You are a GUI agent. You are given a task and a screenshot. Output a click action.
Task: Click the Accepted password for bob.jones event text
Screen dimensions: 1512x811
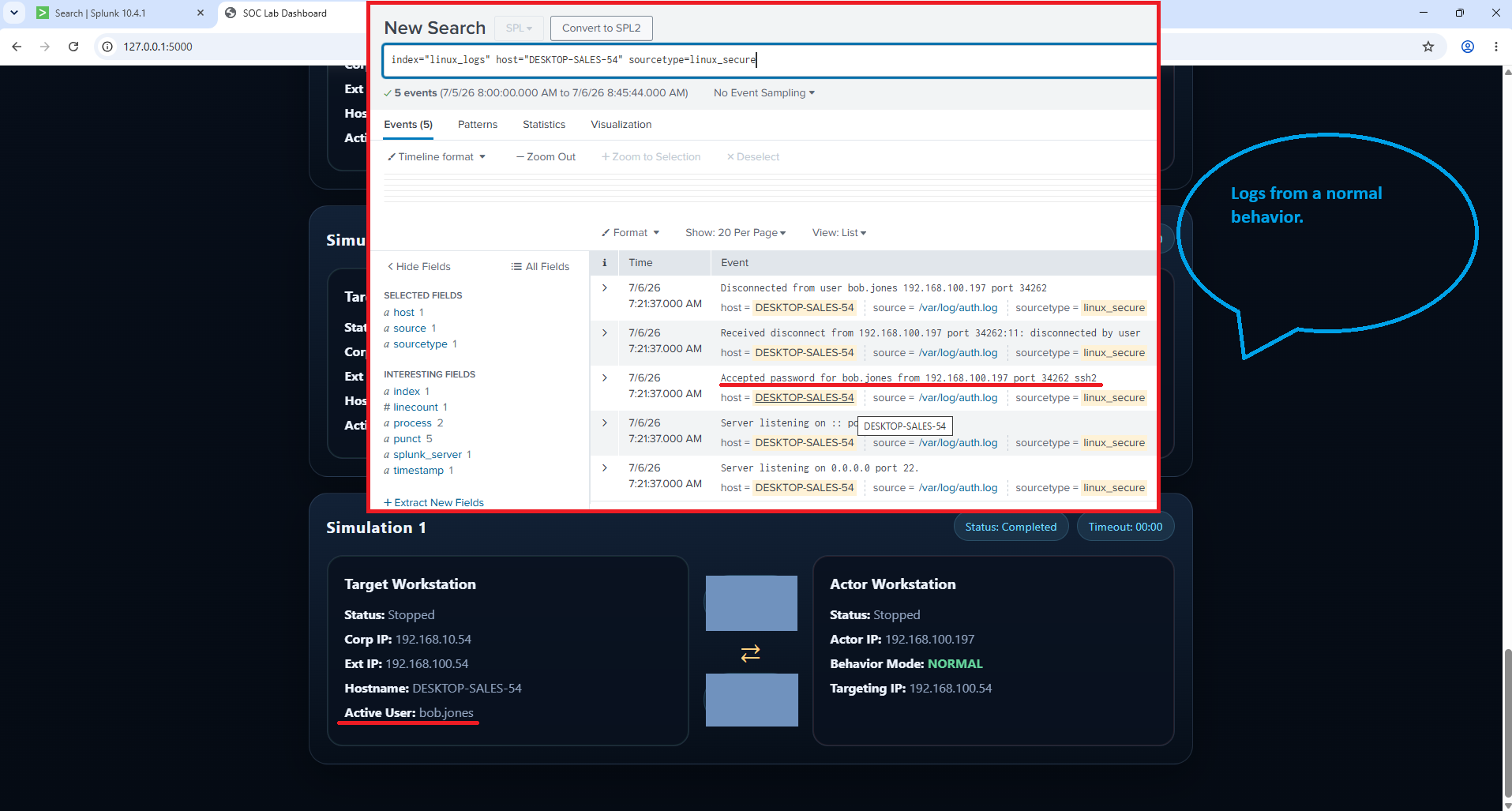click(909, 378)
